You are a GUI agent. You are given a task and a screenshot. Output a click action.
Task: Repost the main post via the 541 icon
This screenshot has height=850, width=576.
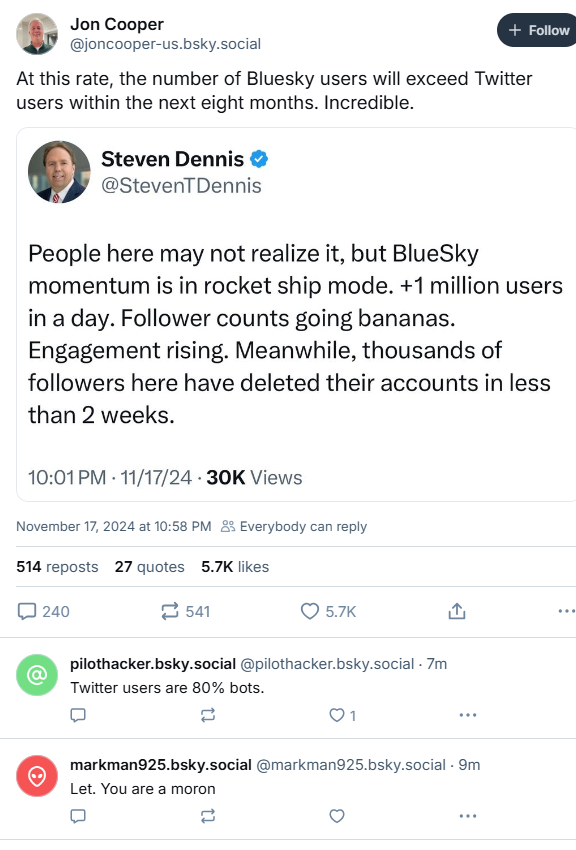(185, 611)
